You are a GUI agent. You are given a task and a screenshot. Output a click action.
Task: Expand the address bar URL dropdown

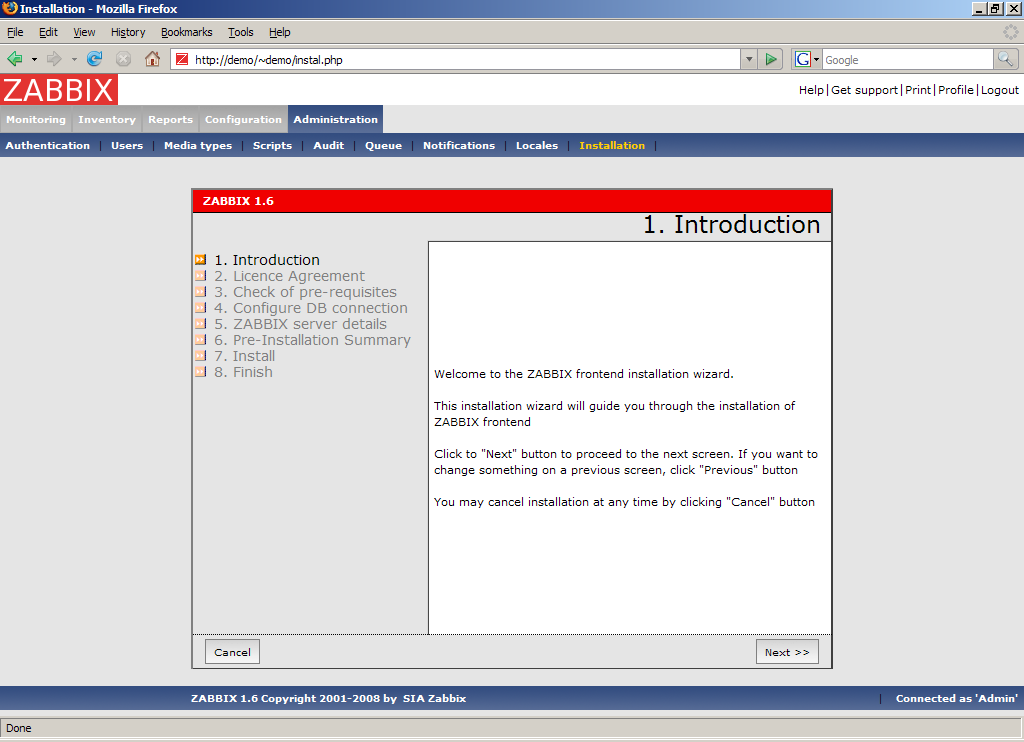click(749, 59)
